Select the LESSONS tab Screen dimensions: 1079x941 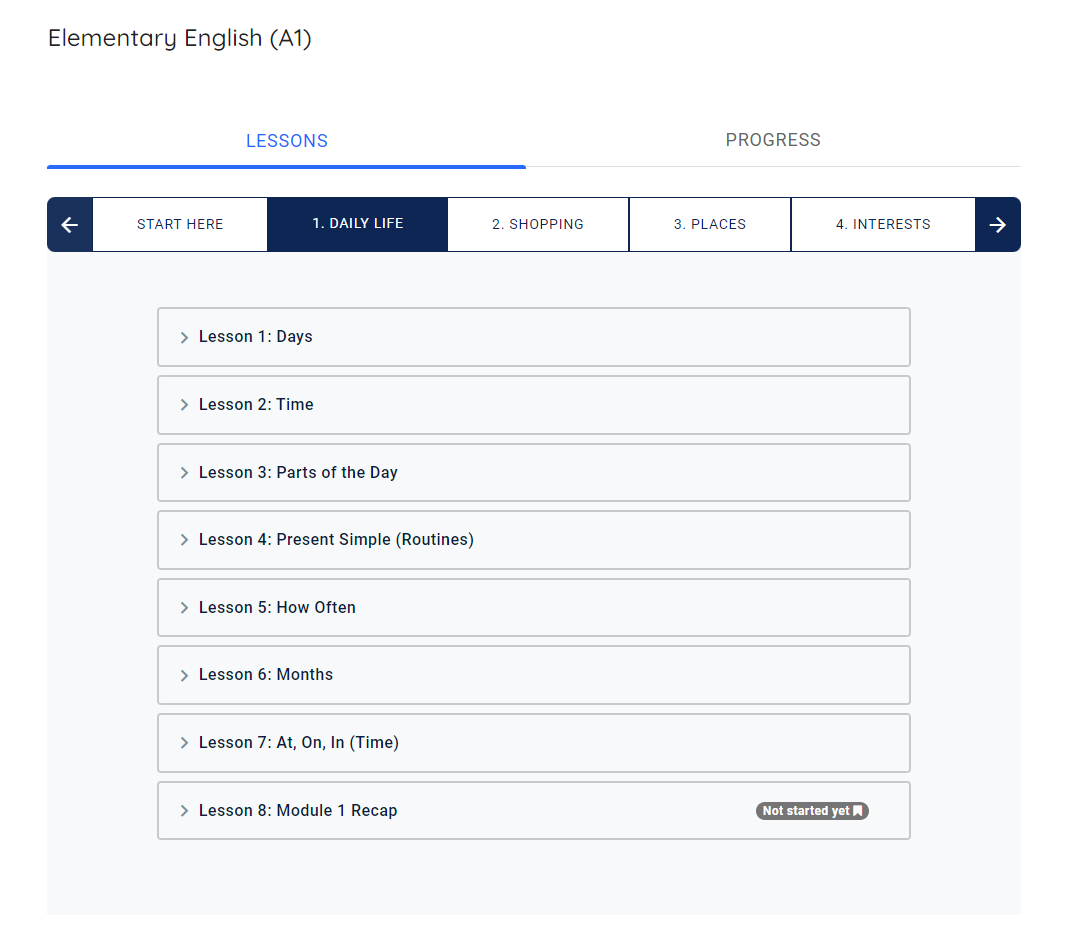(x=286, y=140)
